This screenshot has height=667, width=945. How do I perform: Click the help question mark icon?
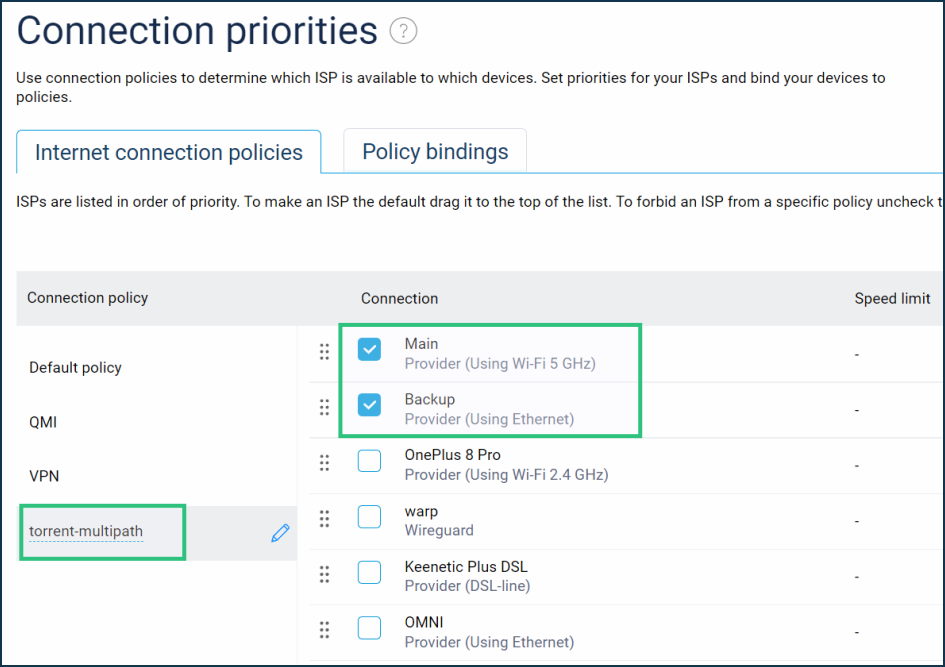pyautogui.click(x=403, y=31)
